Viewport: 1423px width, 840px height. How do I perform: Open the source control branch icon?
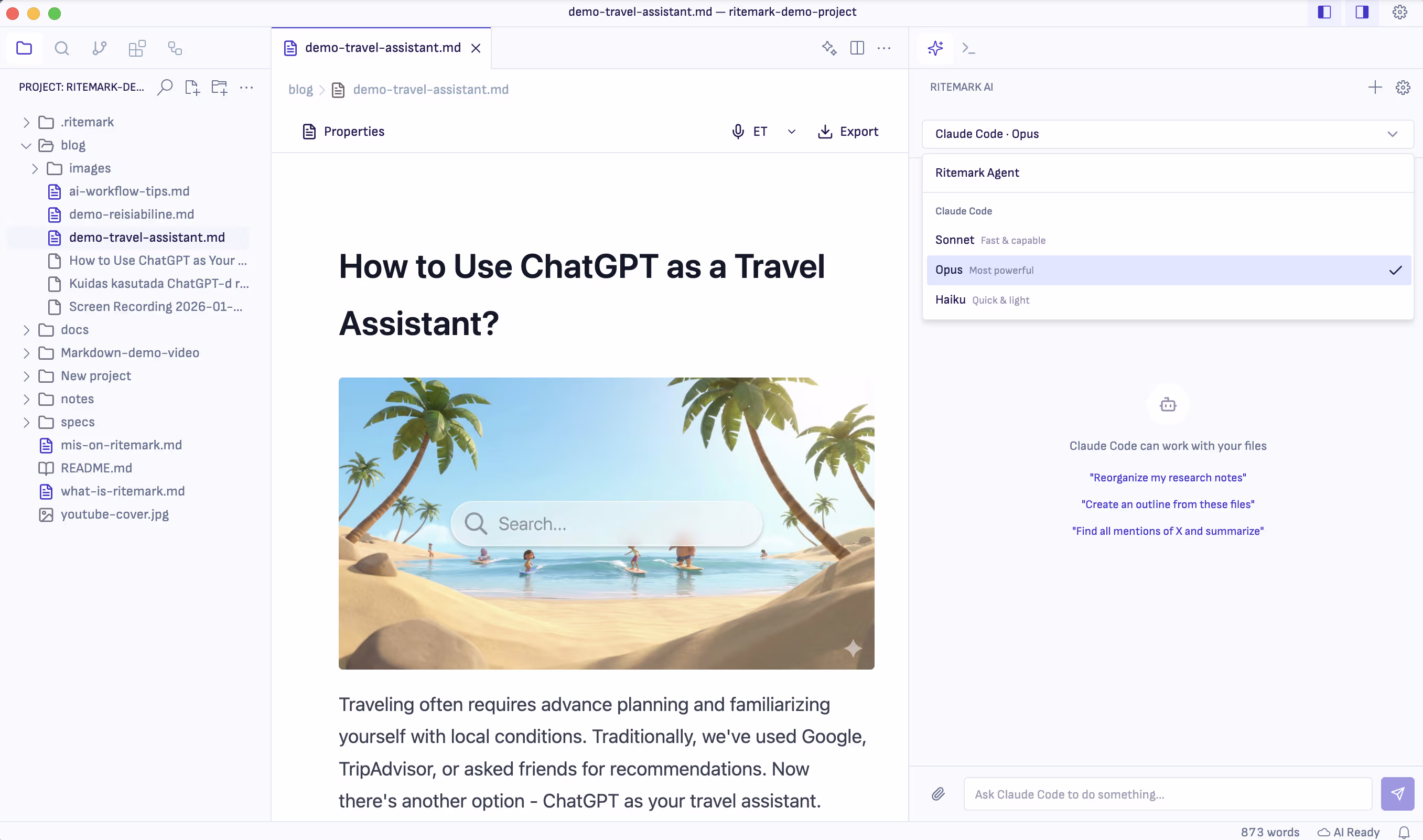pyautogui.click(x=99, y=48)
